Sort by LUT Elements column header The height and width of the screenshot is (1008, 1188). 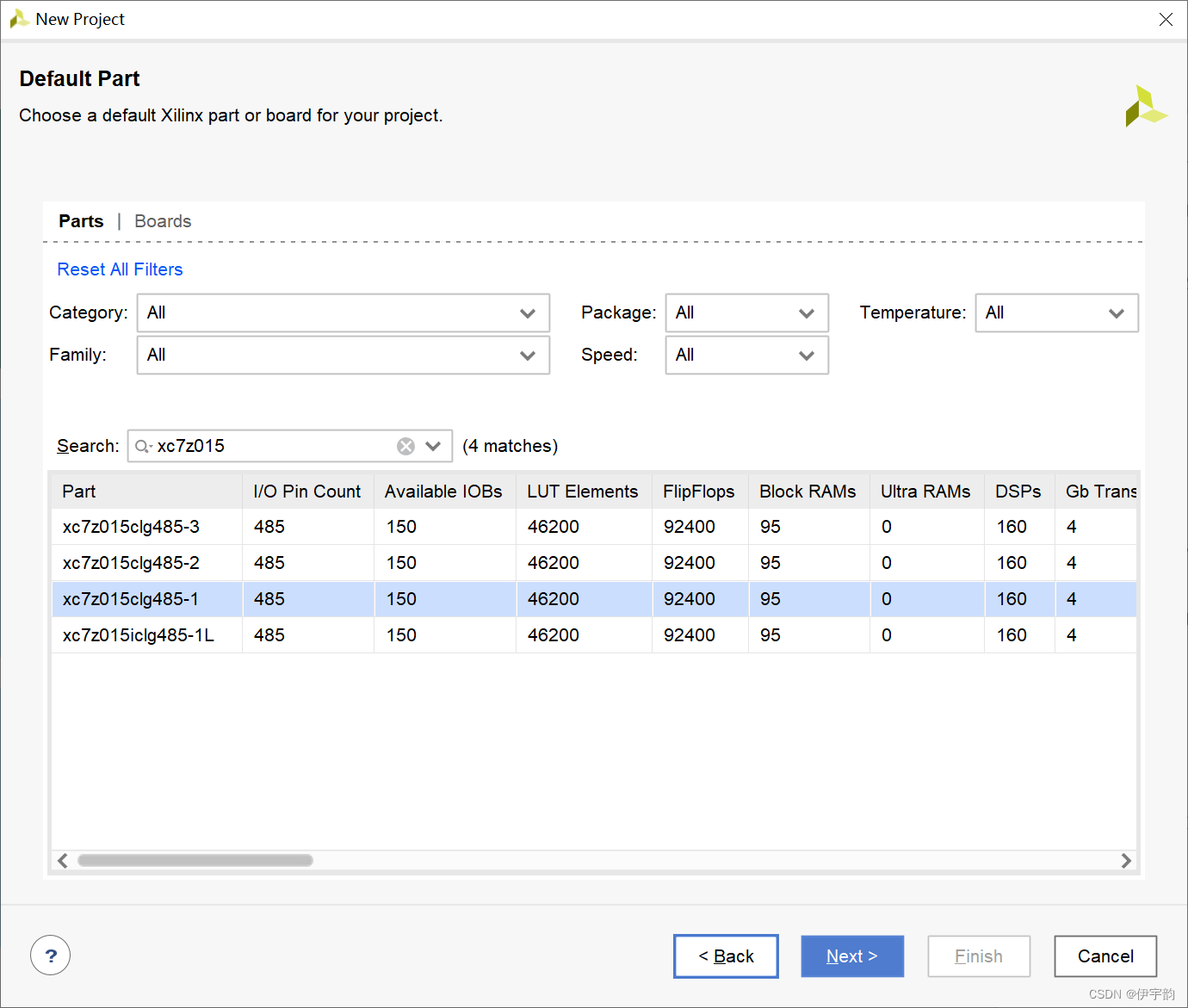(x=584, y=492)
